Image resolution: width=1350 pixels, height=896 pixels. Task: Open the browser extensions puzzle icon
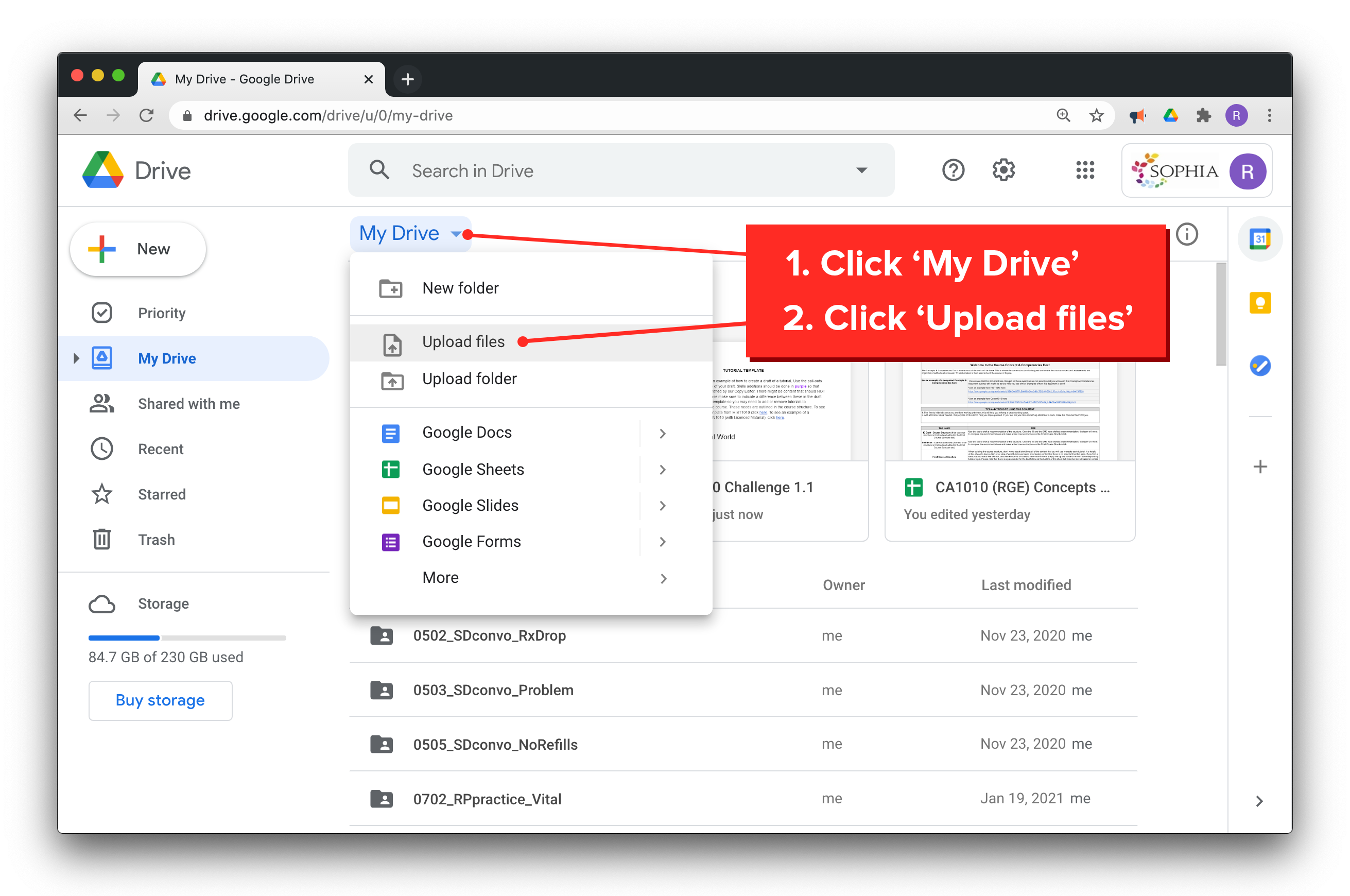point(1203,116)
